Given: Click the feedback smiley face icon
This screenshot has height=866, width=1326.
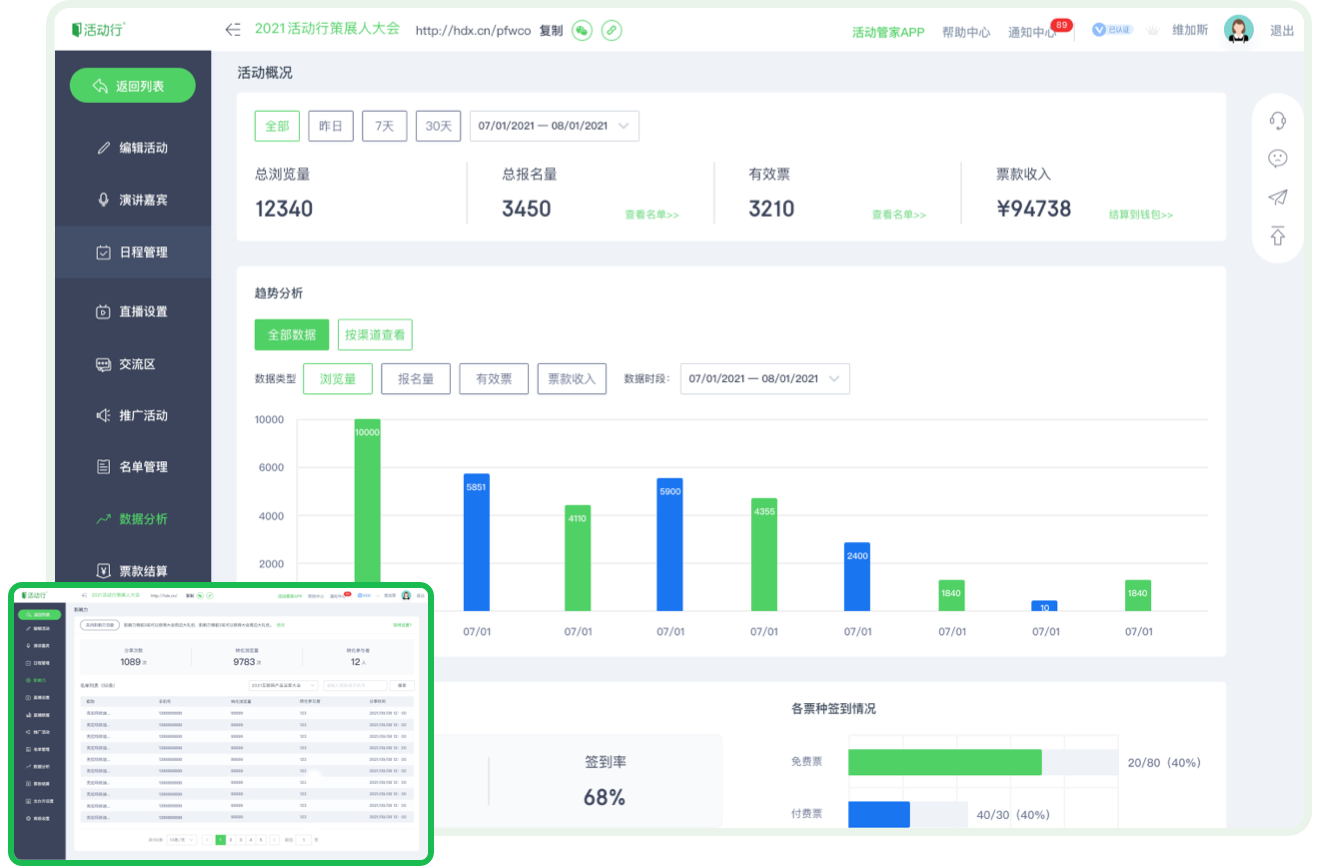Looking at the screenshot, I should coord(1277,158).
